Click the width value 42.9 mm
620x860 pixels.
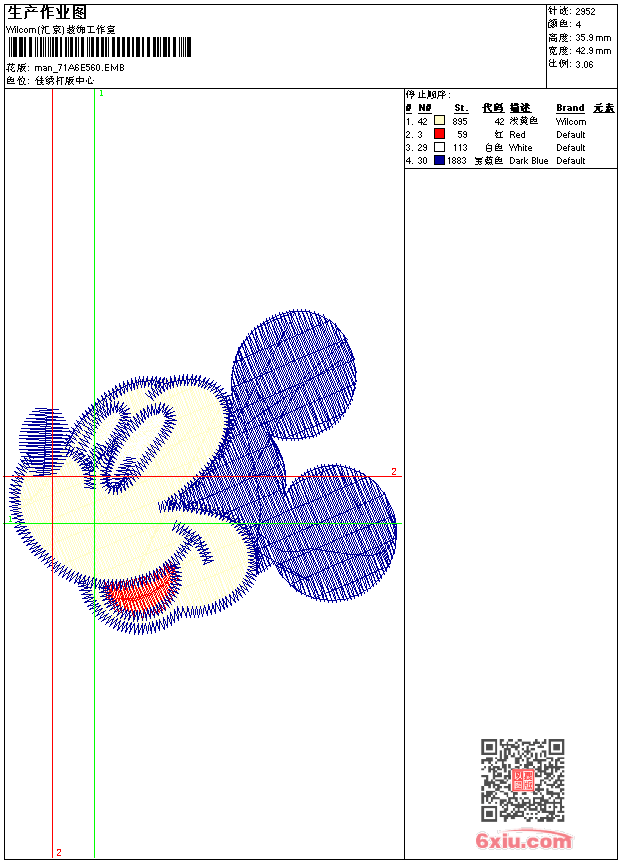(x=593, y=51)
